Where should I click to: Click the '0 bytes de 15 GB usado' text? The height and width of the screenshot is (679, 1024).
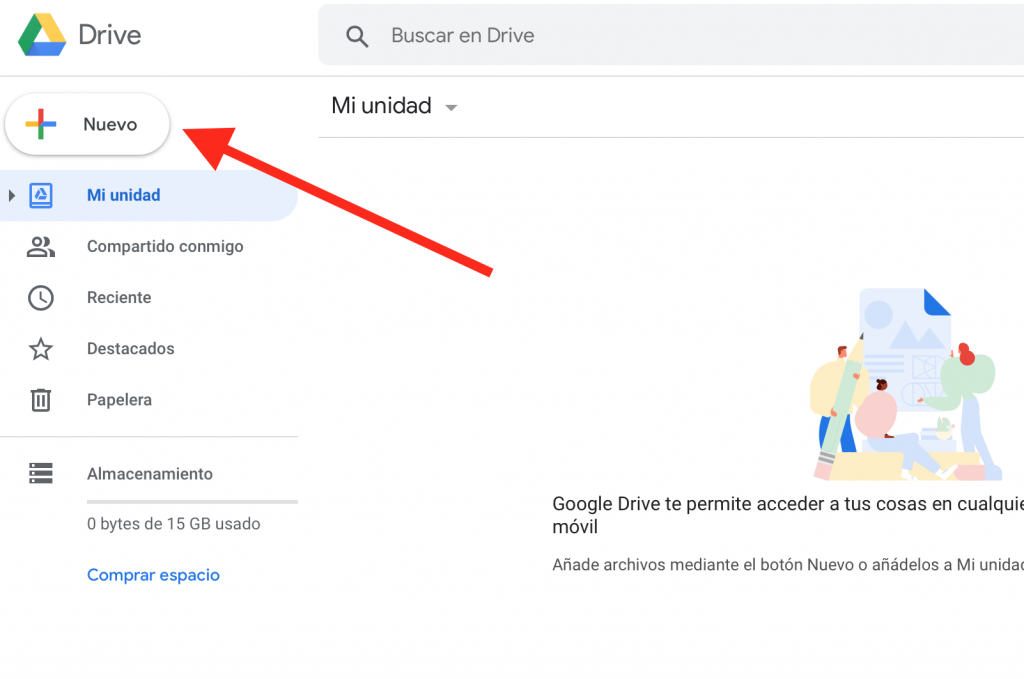click(174, 524)
